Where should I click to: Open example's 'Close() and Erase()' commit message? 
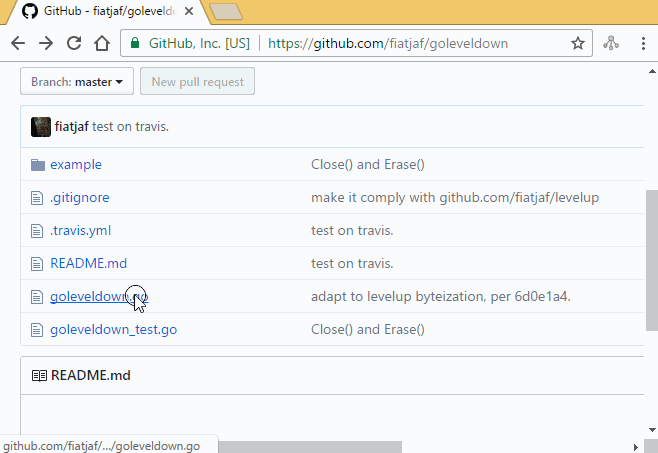[x=368, y=165]
